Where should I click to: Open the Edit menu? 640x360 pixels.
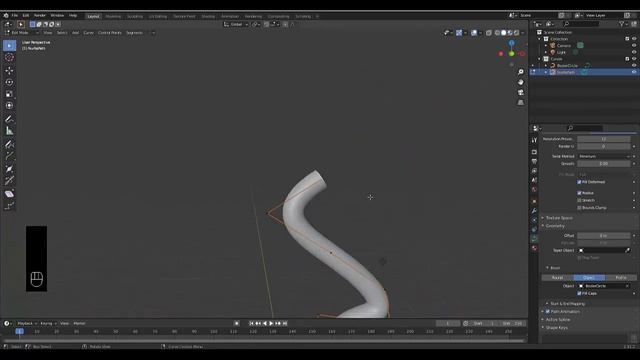[x=26, y=16]
